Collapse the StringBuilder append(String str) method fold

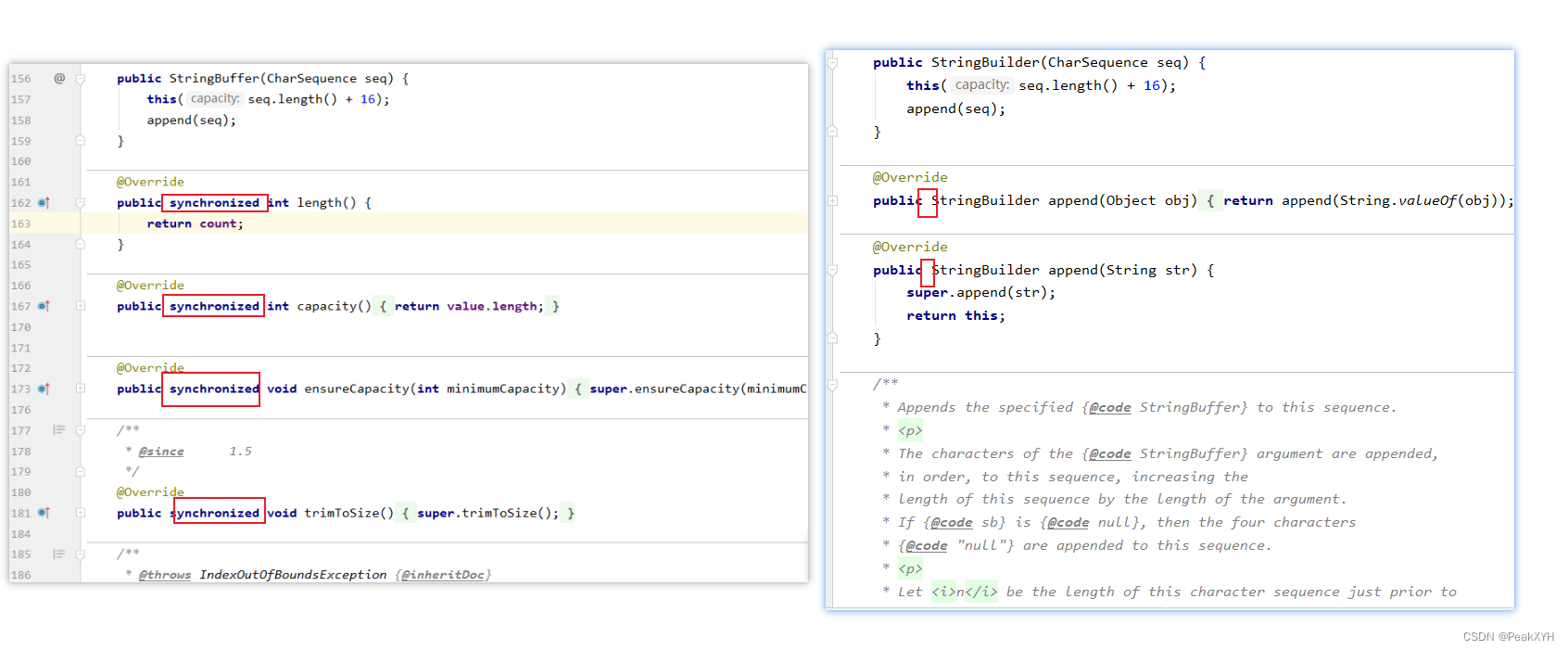832,271
